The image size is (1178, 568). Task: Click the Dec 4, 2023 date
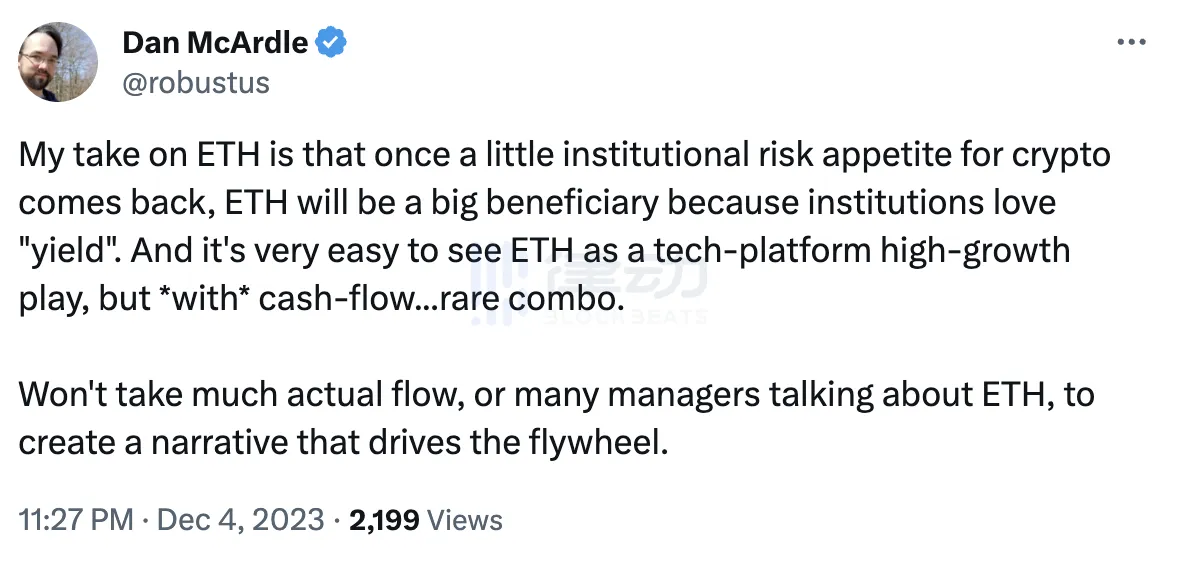[238, 520]
